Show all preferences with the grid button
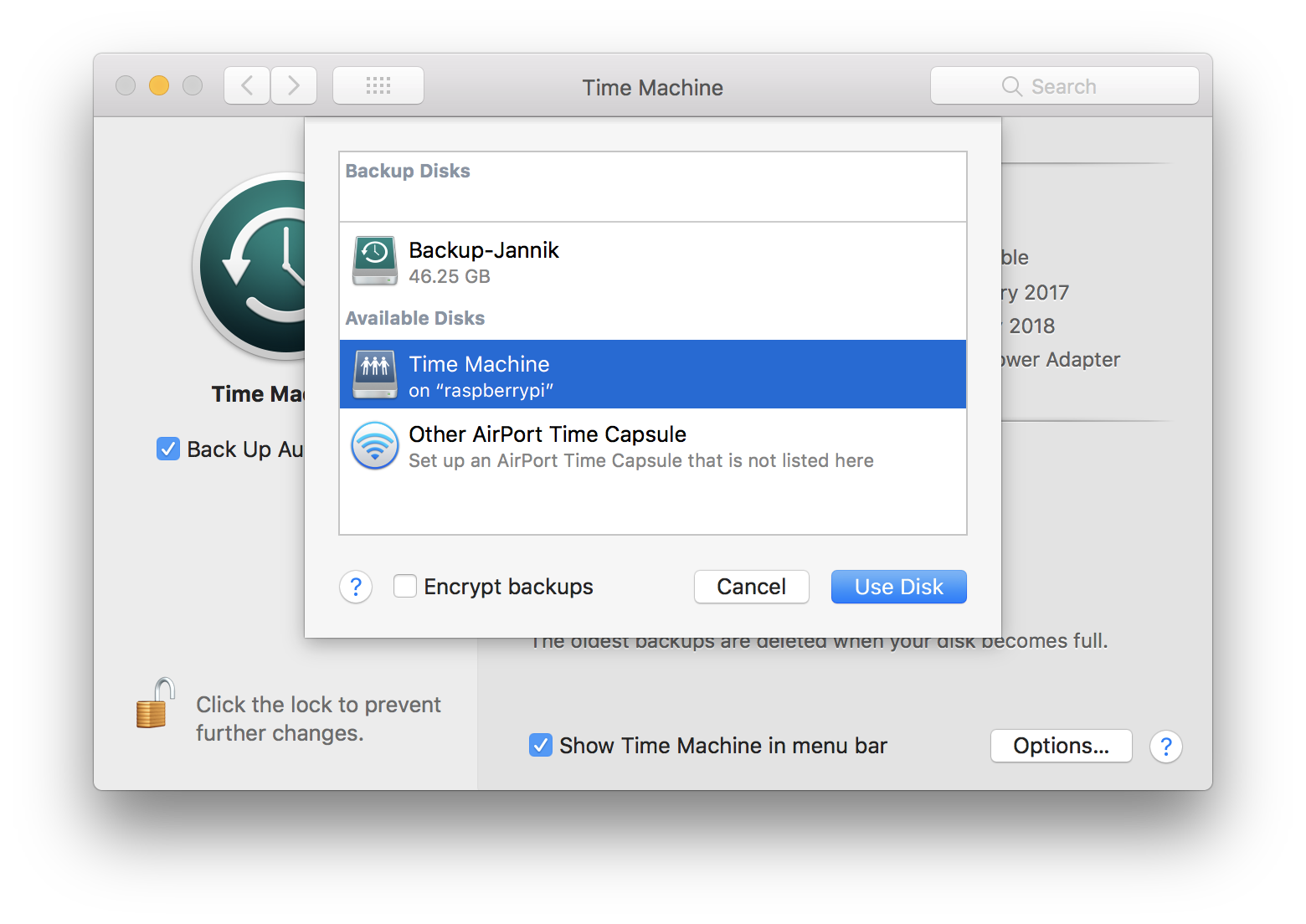 (x=378, y=85)
